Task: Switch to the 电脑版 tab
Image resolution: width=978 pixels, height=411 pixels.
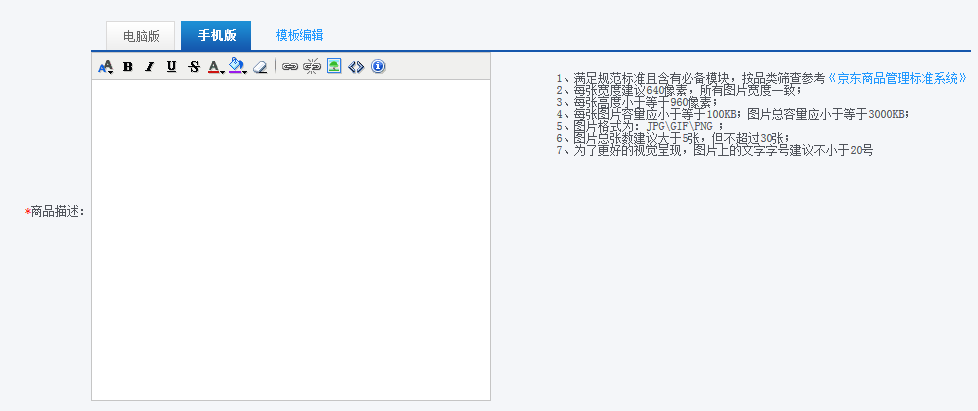Action: pos(141,36)
